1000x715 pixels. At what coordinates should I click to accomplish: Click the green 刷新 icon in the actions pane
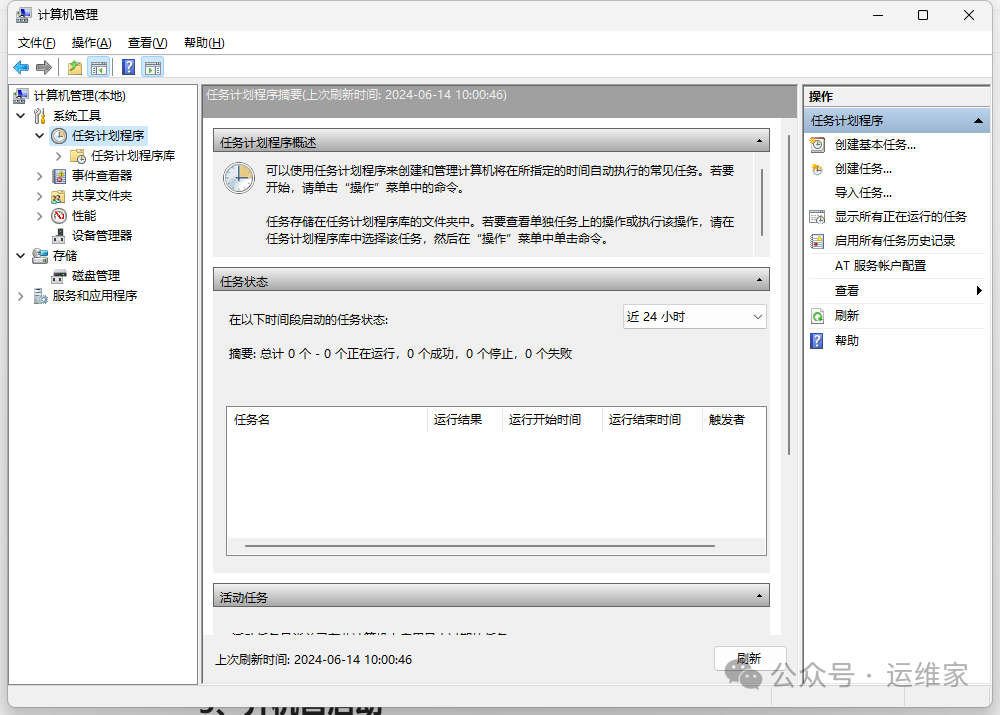(817, 316)
